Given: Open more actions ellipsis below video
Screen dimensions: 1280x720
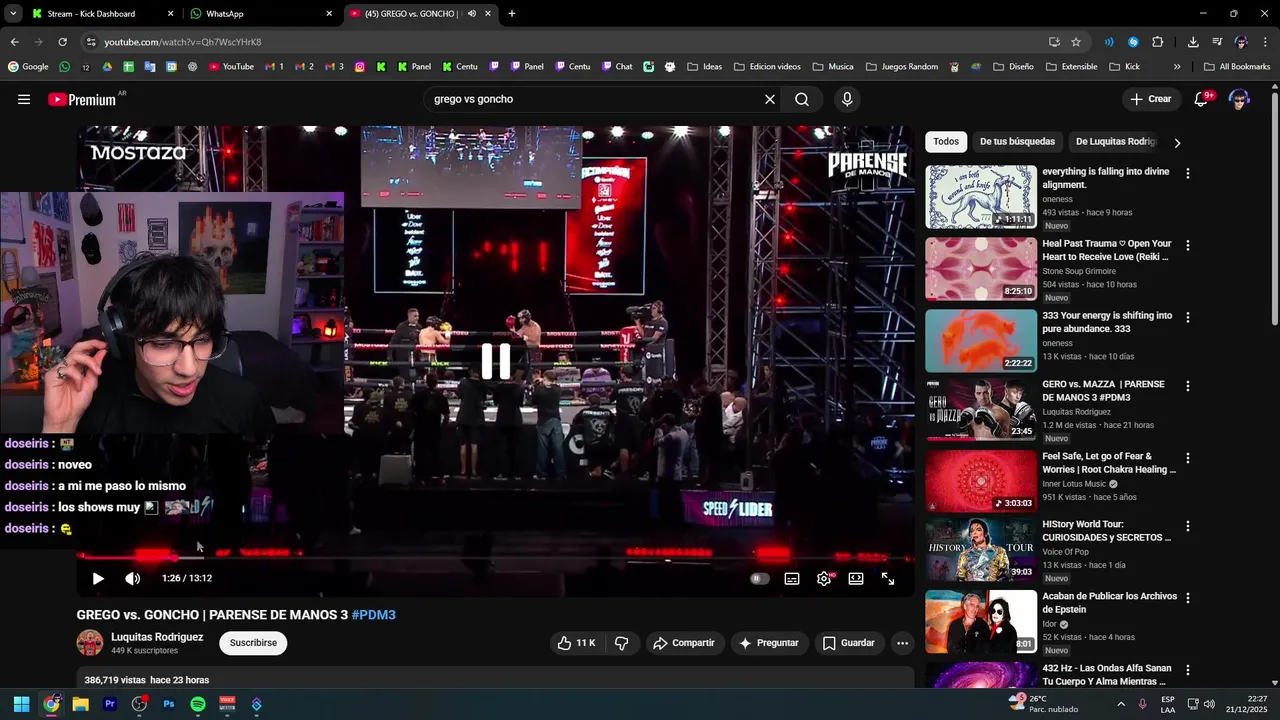Looking at the screenshot, I should (902, 643).
